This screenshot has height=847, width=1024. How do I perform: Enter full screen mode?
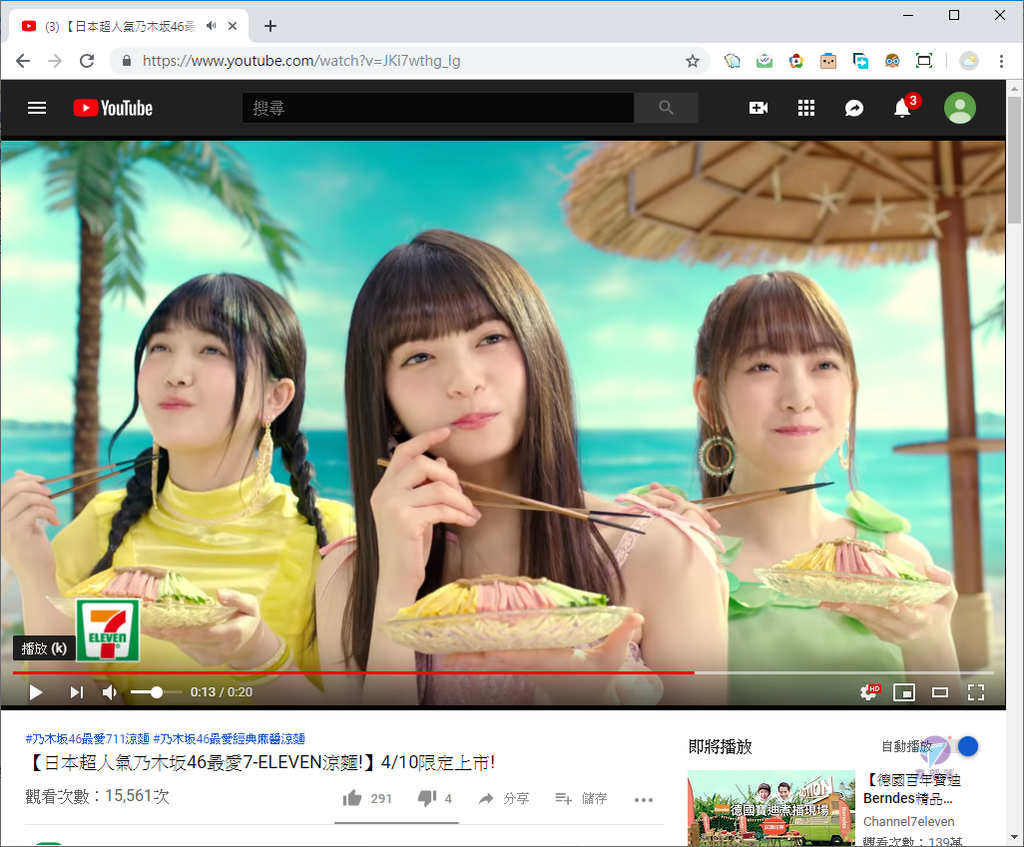coord(976,692)
